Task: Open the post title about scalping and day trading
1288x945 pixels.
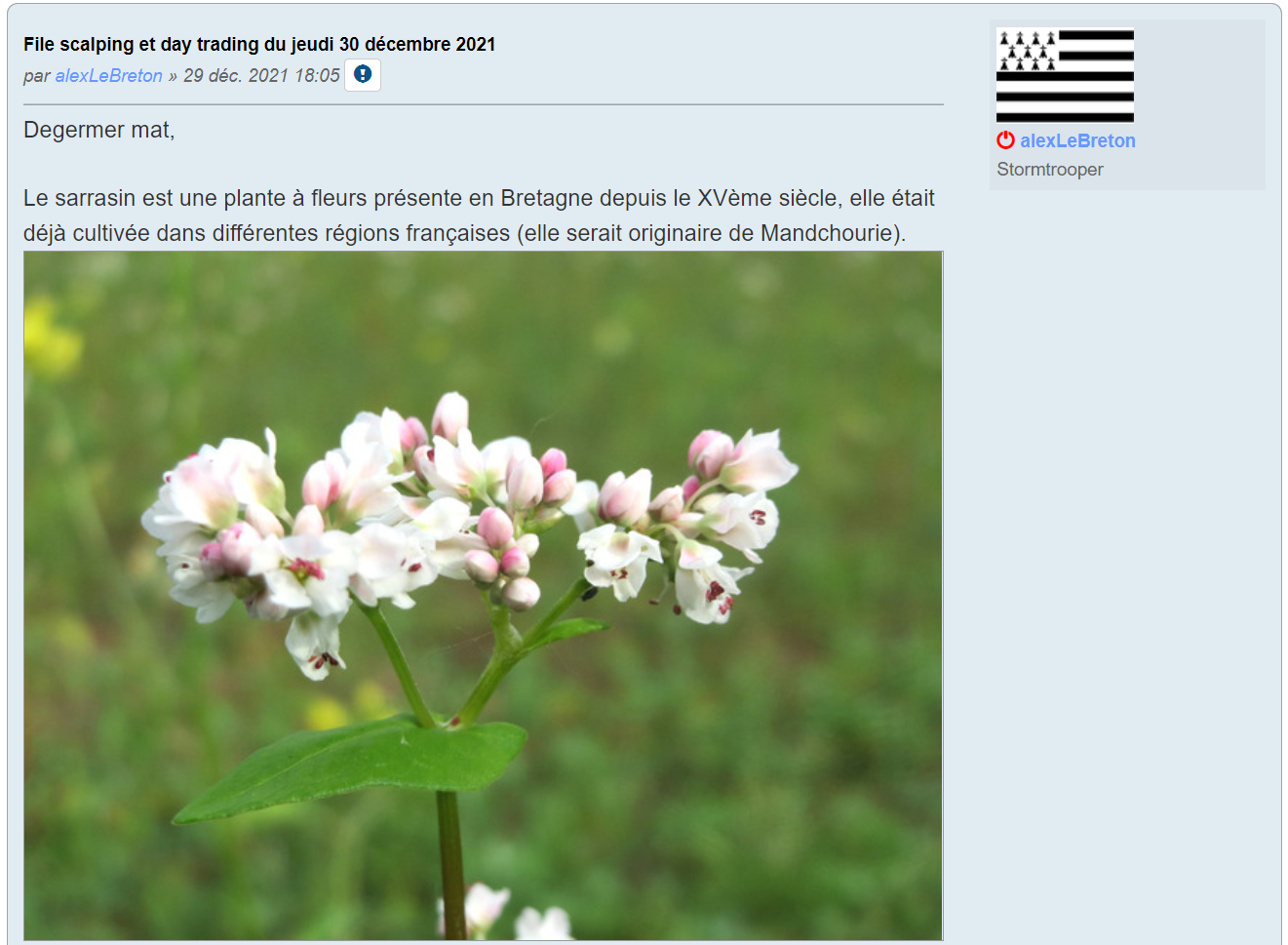Action: coord(259,44)
